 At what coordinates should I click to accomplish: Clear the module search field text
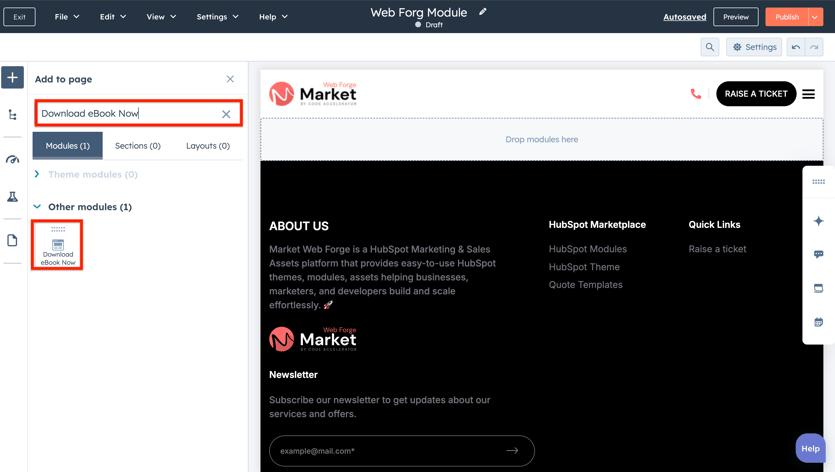226,114
